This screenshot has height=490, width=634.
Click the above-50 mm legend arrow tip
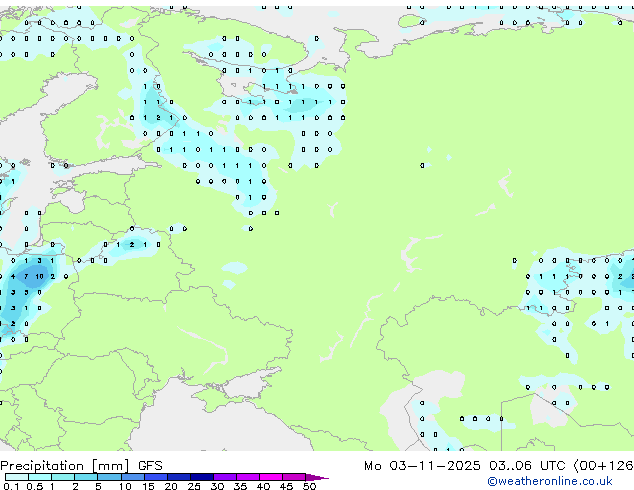[x=317, y=477]
